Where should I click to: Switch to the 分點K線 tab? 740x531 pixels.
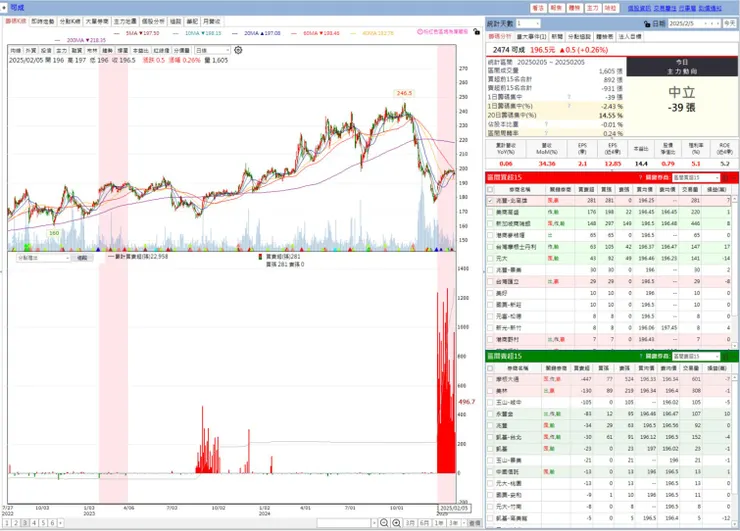tap(70, 21)
